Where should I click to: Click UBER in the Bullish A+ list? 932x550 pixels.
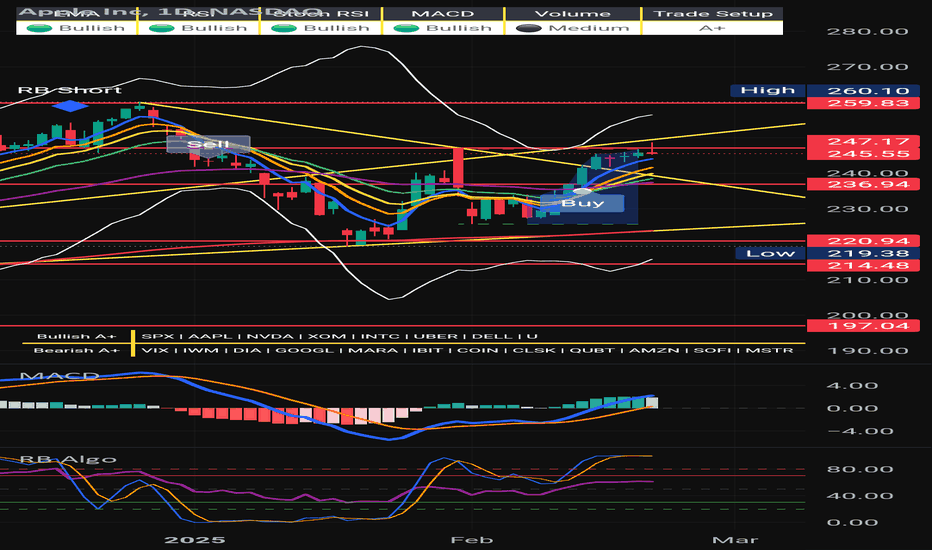[437, 336]
